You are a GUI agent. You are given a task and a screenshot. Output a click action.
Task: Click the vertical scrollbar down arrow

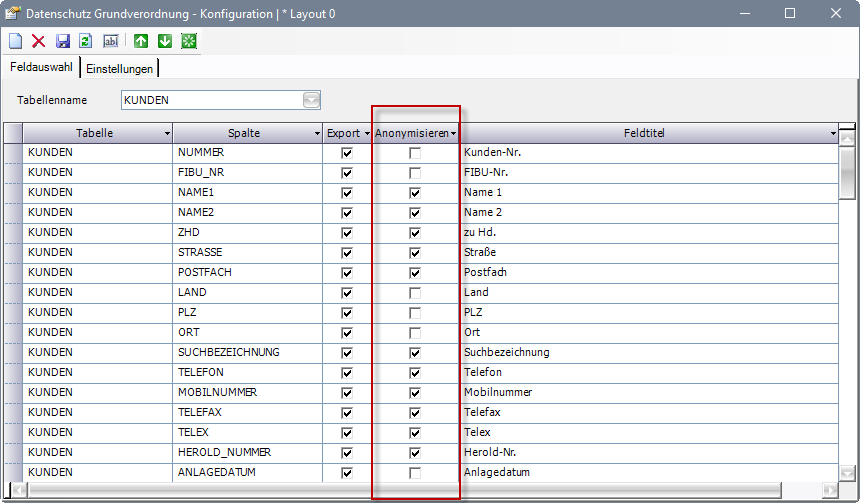847,472
